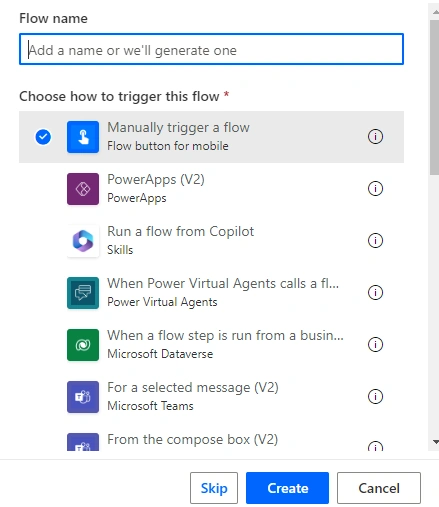439x507 pixels.
Task: Pick From the compose box (V2) trigger
Action: [211, 442]
